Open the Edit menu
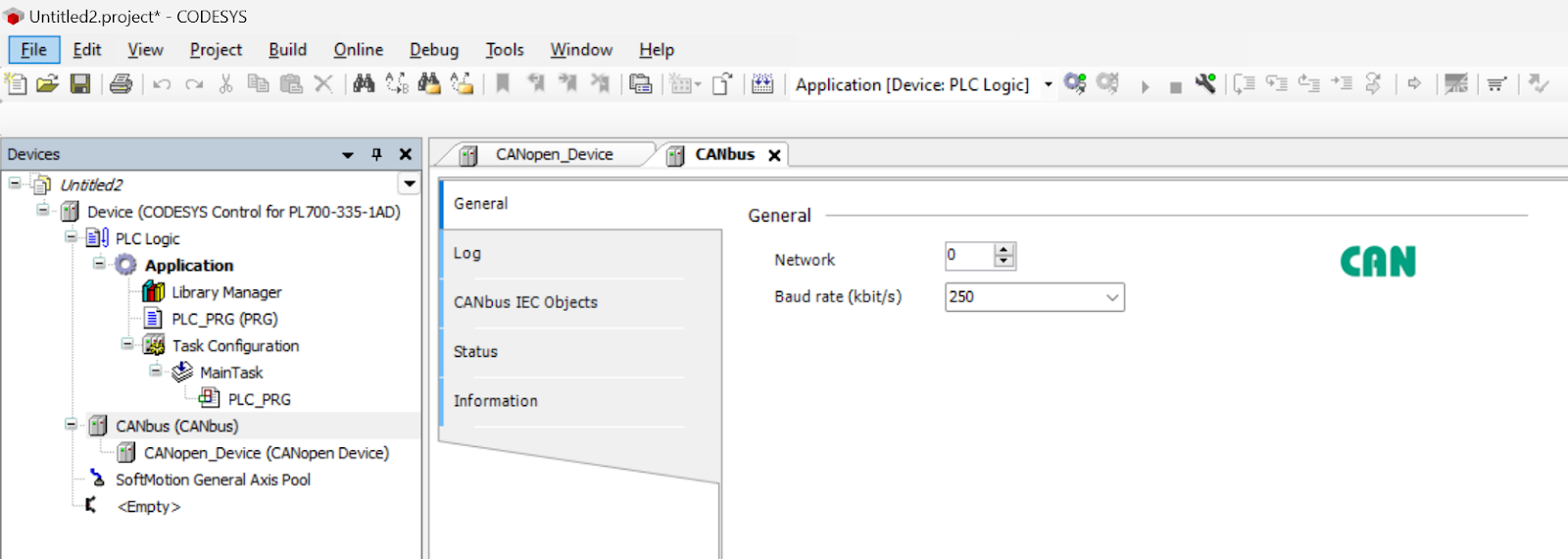The width and height of the screenshot is (1568, 559). coord(87,50)
